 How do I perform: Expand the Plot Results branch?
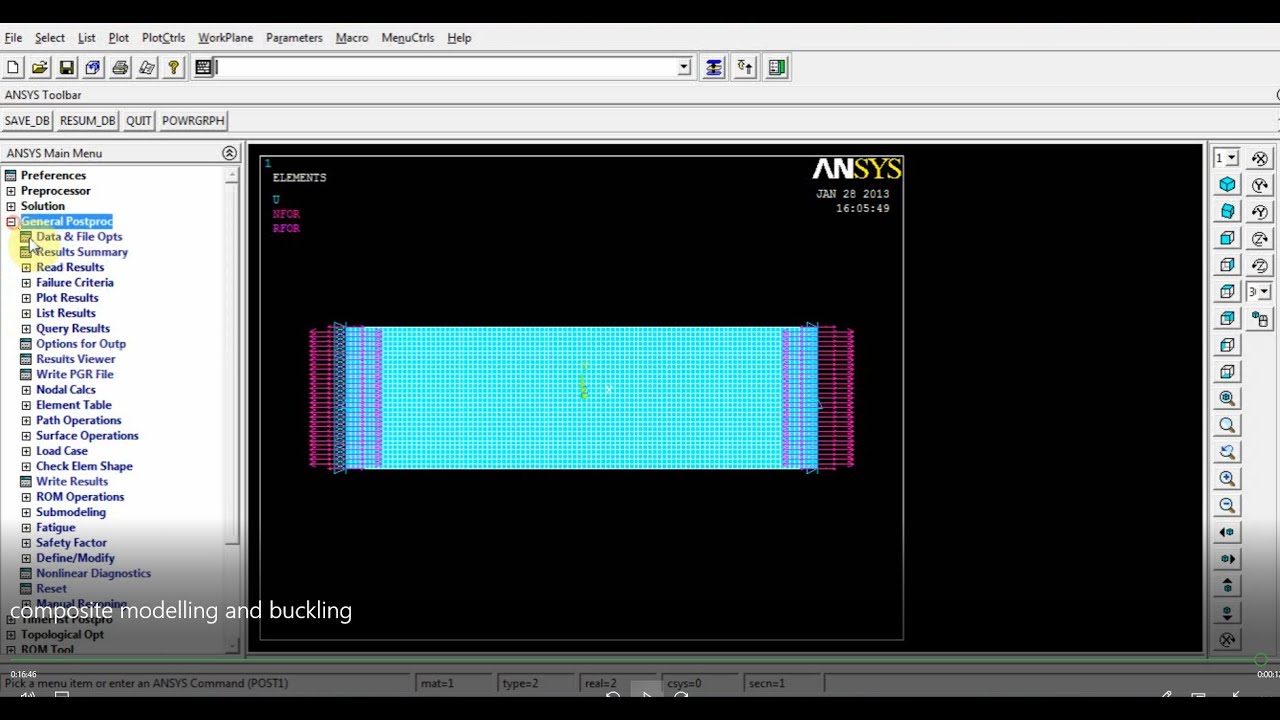[26, 298]
